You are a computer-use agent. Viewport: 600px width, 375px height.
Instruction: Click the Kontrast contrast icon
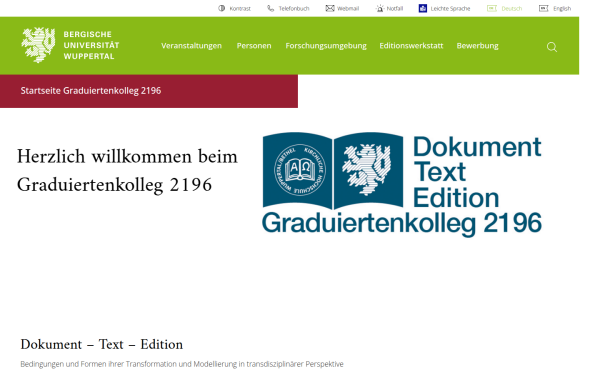click(222, 8)
